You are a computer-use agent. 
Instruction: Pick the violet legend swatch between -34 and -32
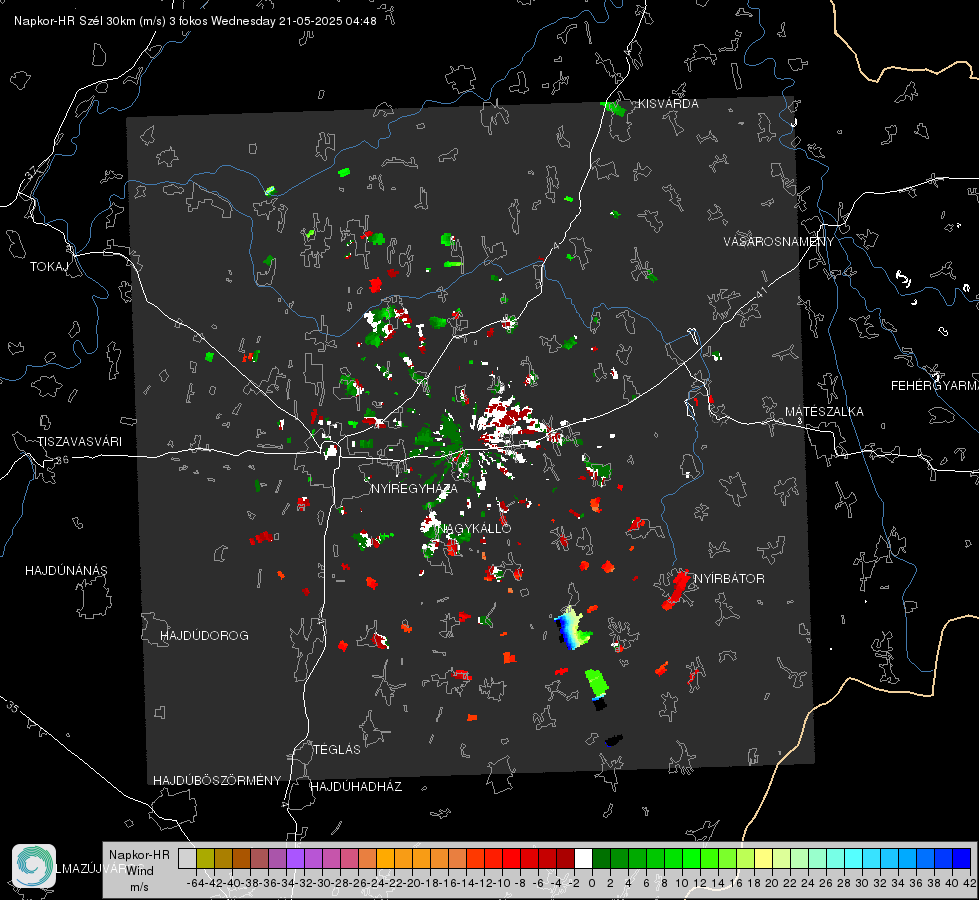pyautogui.click(x=295, y=858)
